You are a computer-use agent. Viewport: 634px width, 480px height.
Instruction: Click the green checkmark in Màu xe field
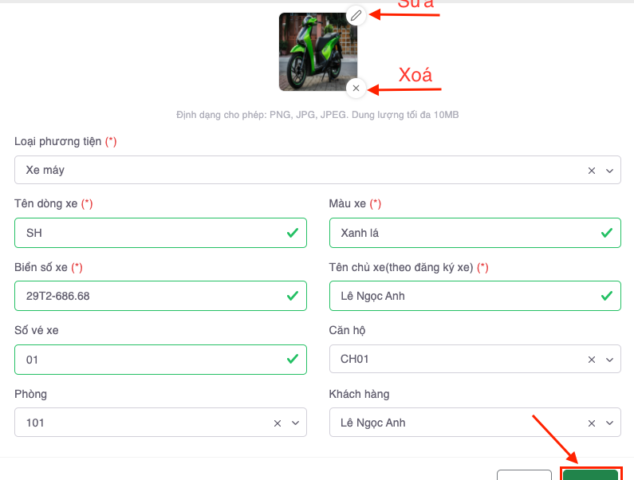pyautogui.click(x=607, y=233)
